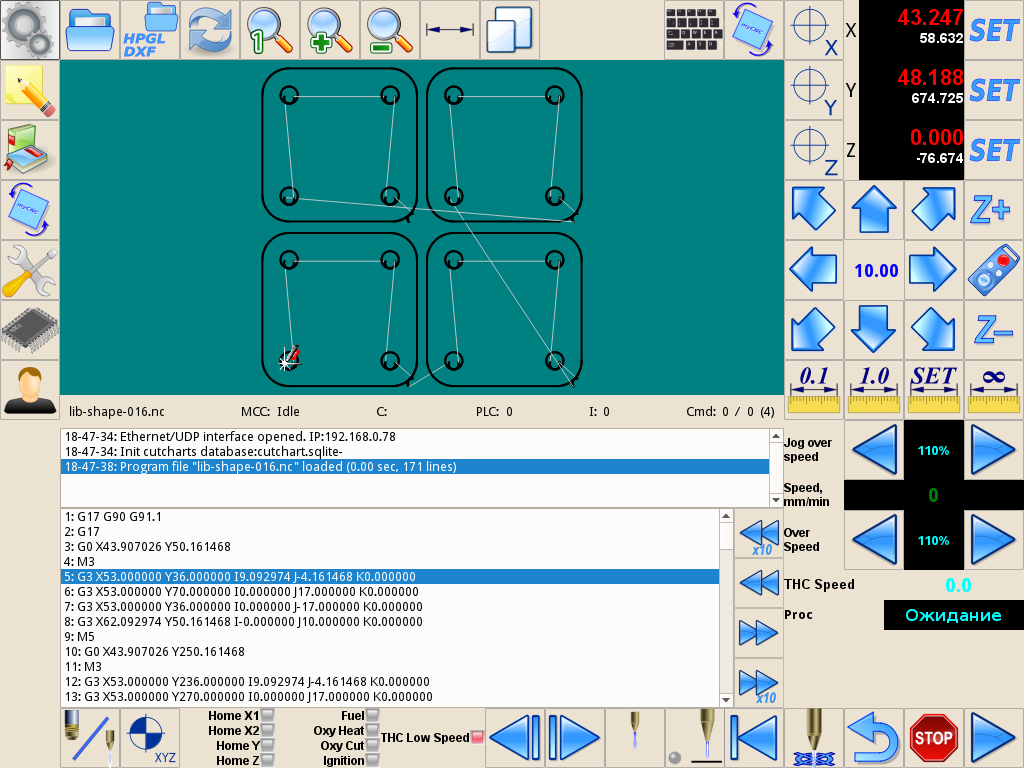Screen dimensions: 1024x768
Task: Open the wrench and screwdriver settings
Action: [x=30, y=270]
